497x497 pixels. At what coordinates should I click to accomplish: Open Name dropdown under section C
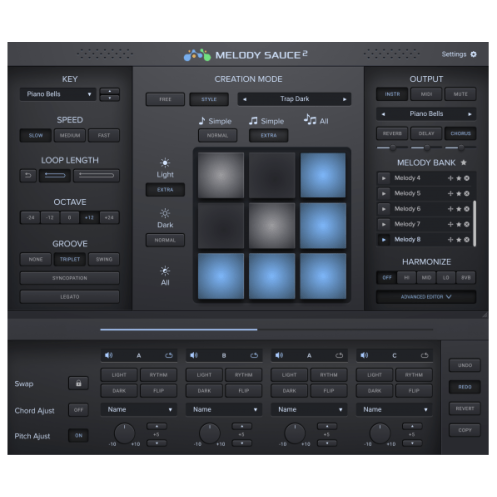(394, 410)
